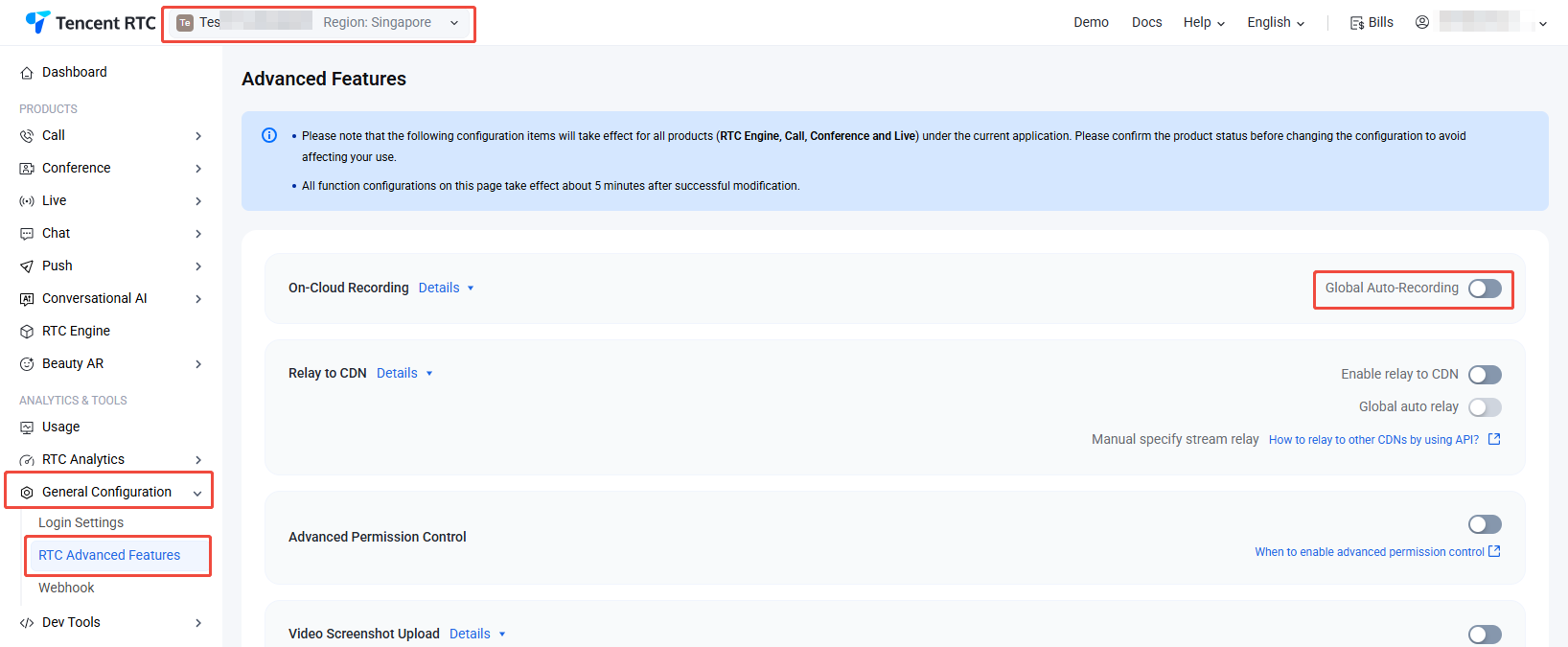1568x647 pixels.
Task: Open Webhook submenu item
Action: (66, 588)
